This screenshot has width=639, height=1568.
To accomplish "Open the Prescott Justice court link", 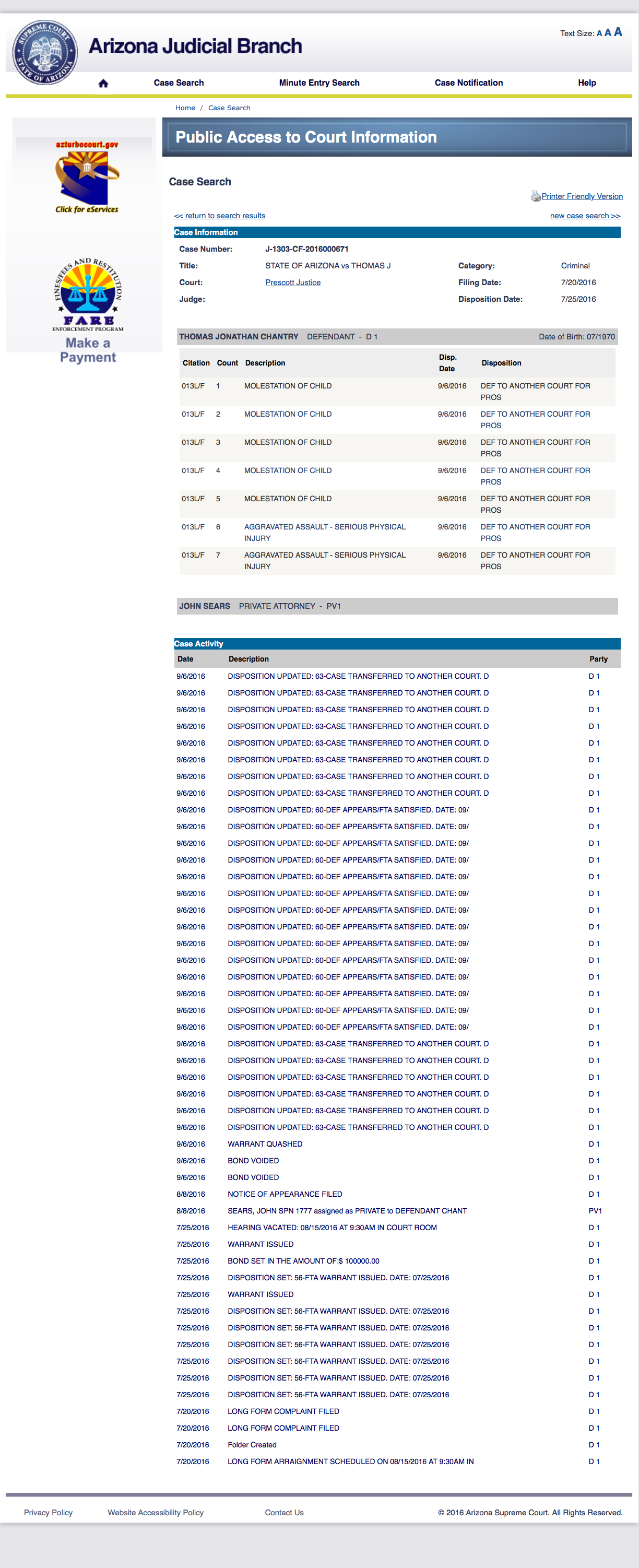I will [x=293, y=282].
